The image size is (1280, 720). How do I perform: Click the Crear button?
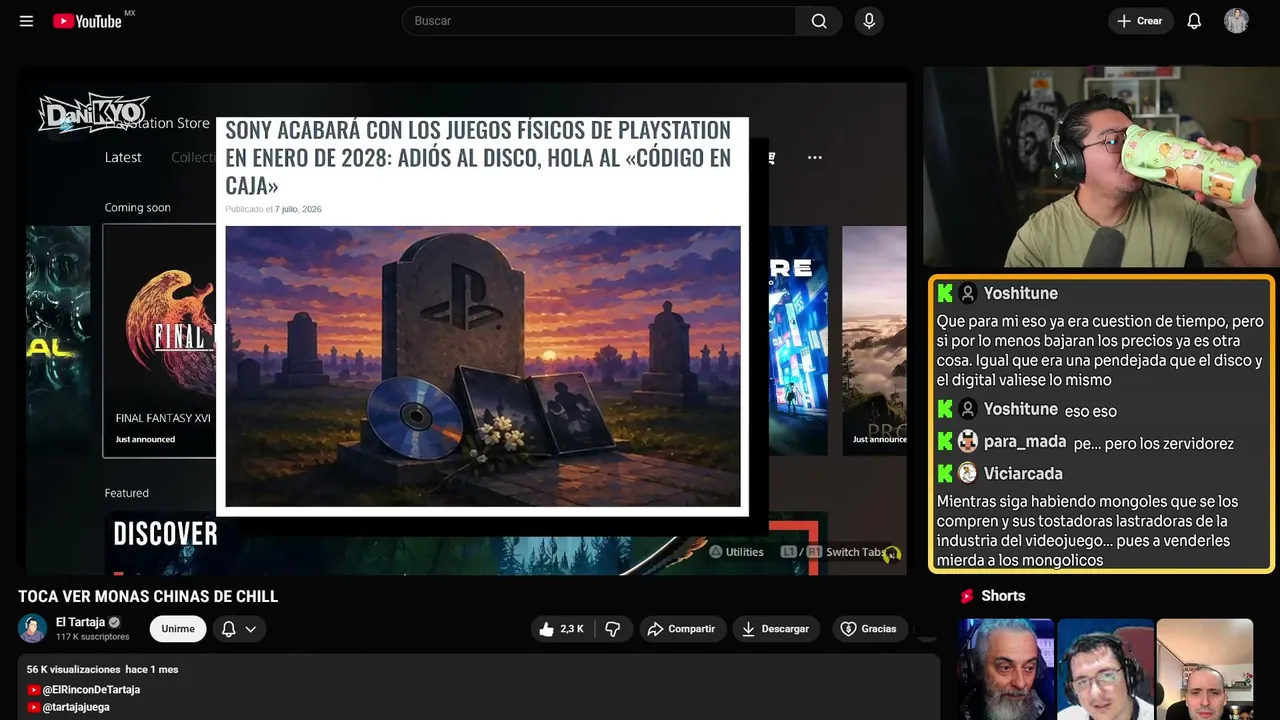(1141, 21)
